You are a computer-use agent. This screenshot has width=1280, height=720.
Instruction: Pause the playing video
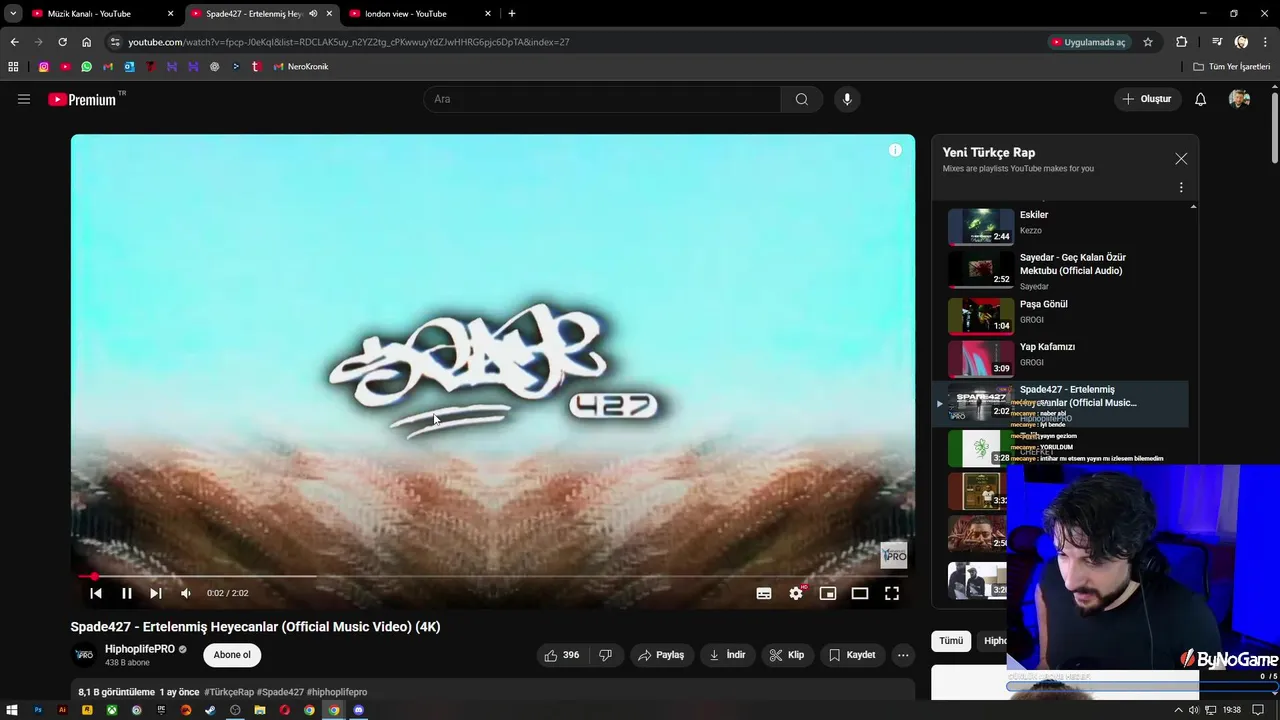click(126, 593)
